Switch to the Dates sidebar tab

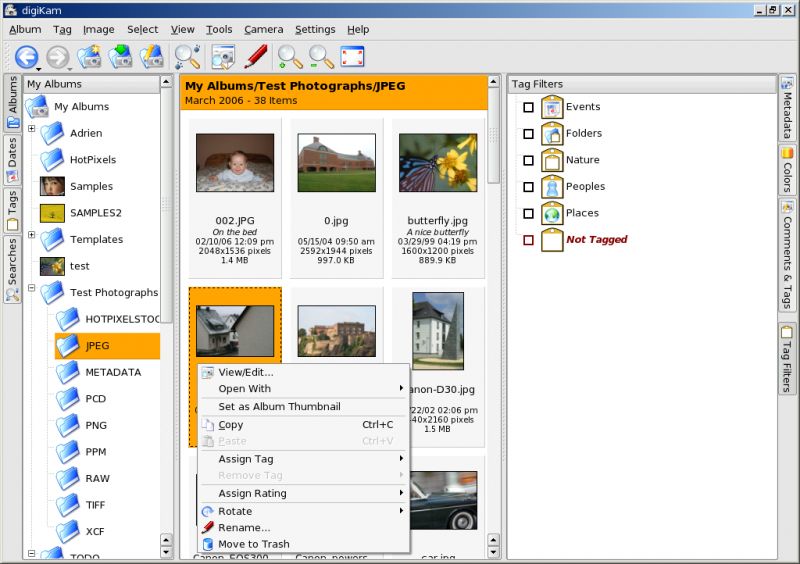click(x=12, y=160)
